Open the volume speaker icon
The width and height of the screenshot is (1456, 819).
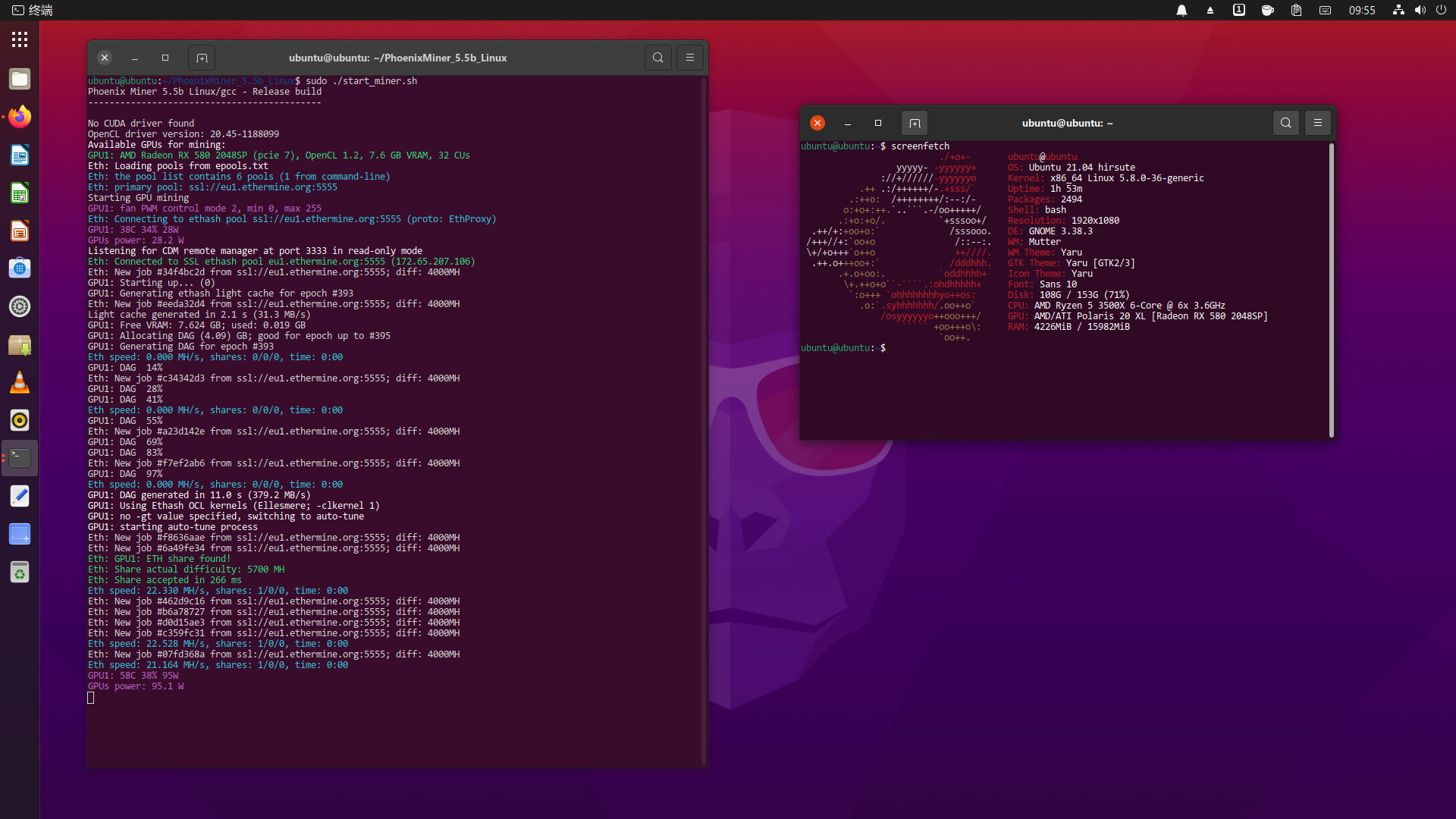coord(1420,10)
